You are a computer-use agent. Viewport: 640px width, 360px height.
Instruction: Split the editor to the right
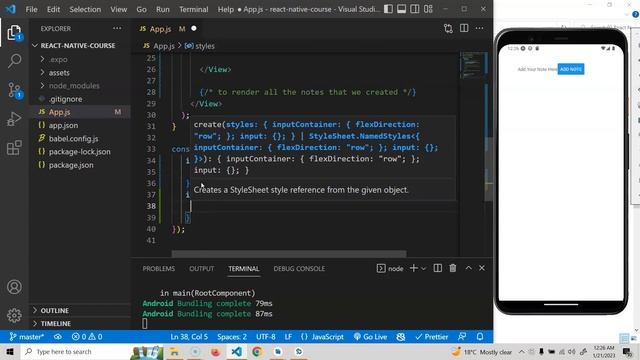[464, 28]
